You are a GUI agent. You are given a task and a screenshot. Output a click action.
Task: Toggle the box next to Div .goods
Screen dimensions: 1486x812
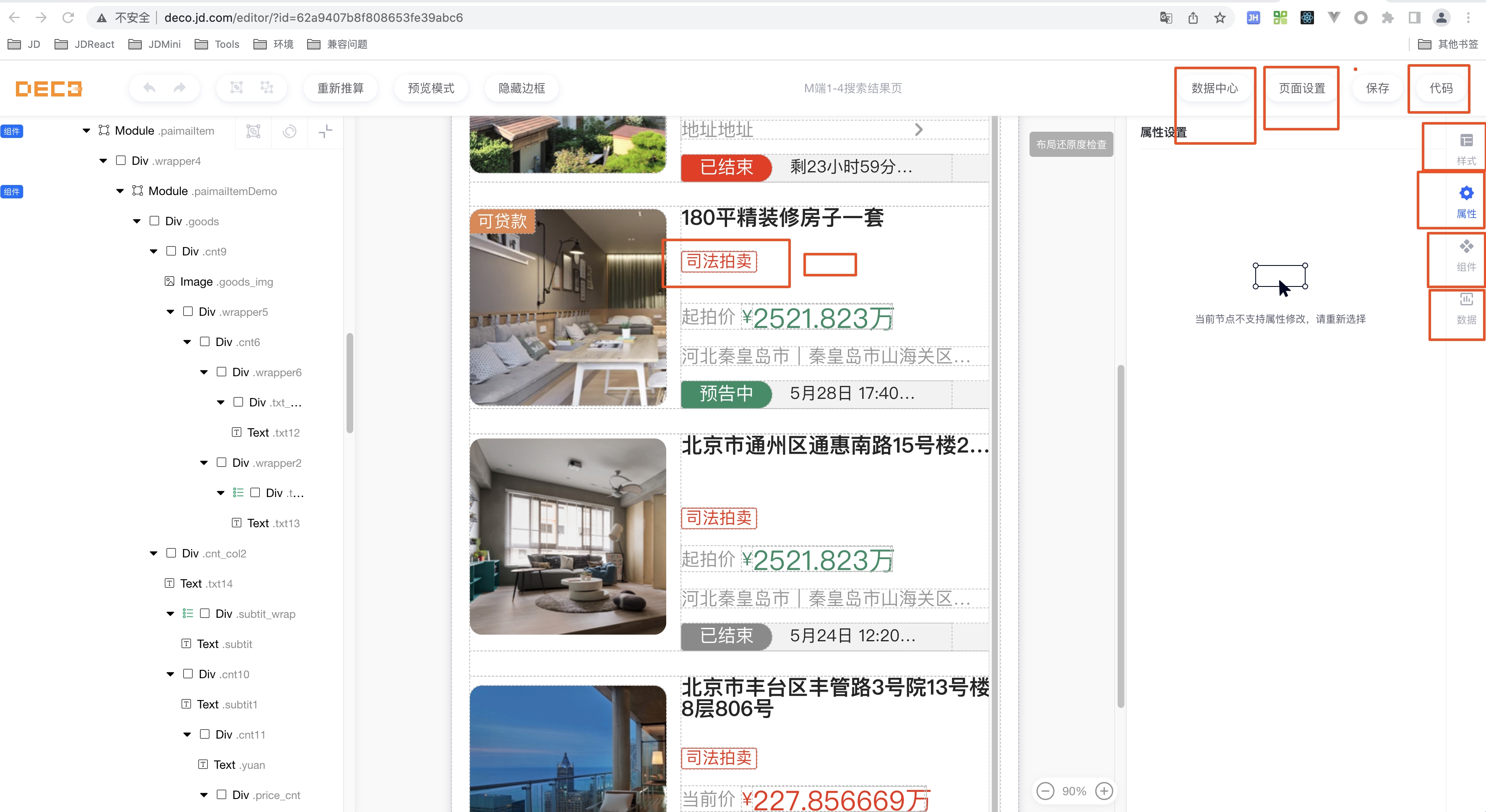pos(154,221)
